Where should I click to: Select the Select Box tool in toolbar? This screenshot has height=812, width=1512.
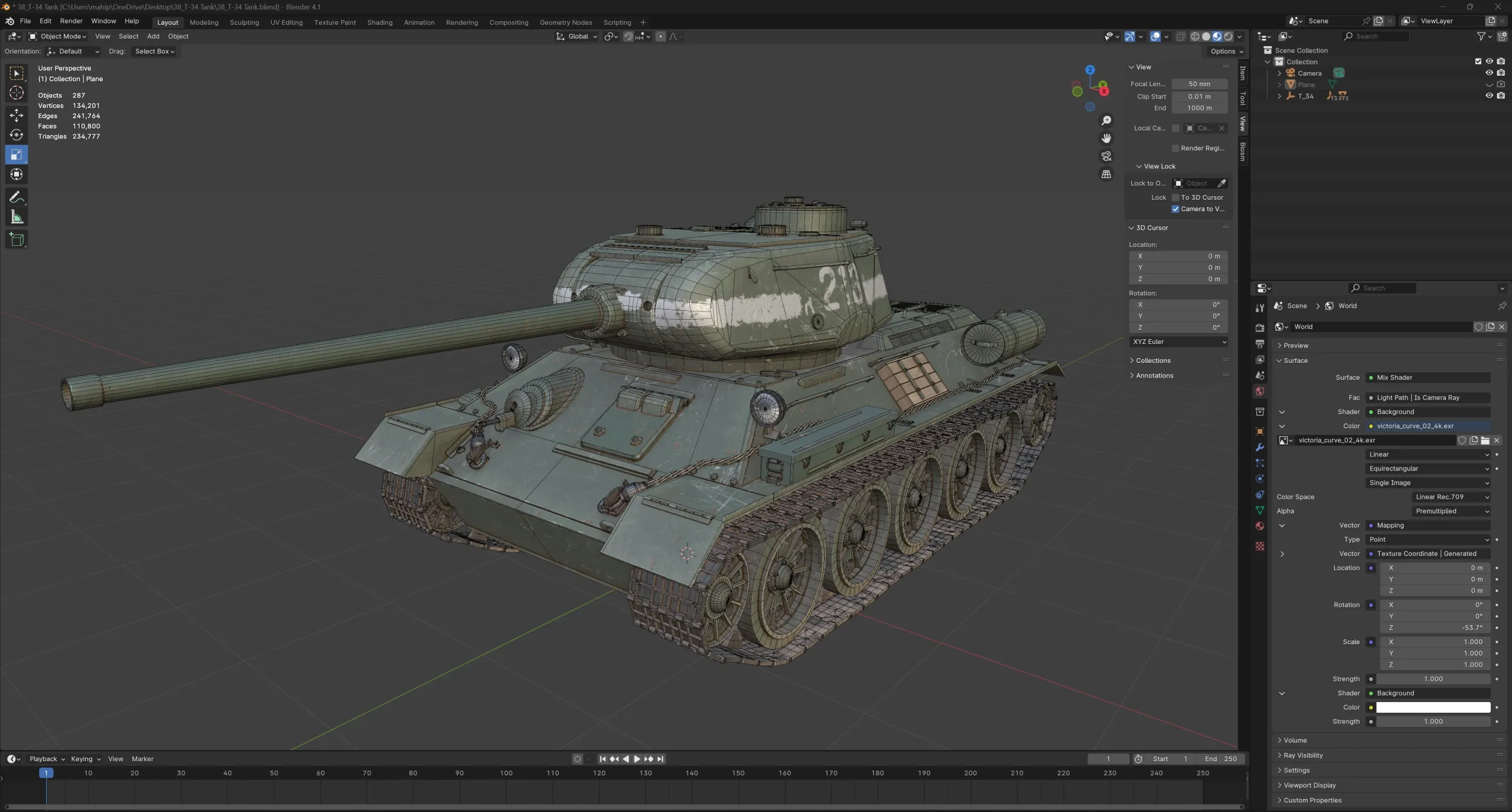coord(17,73)
